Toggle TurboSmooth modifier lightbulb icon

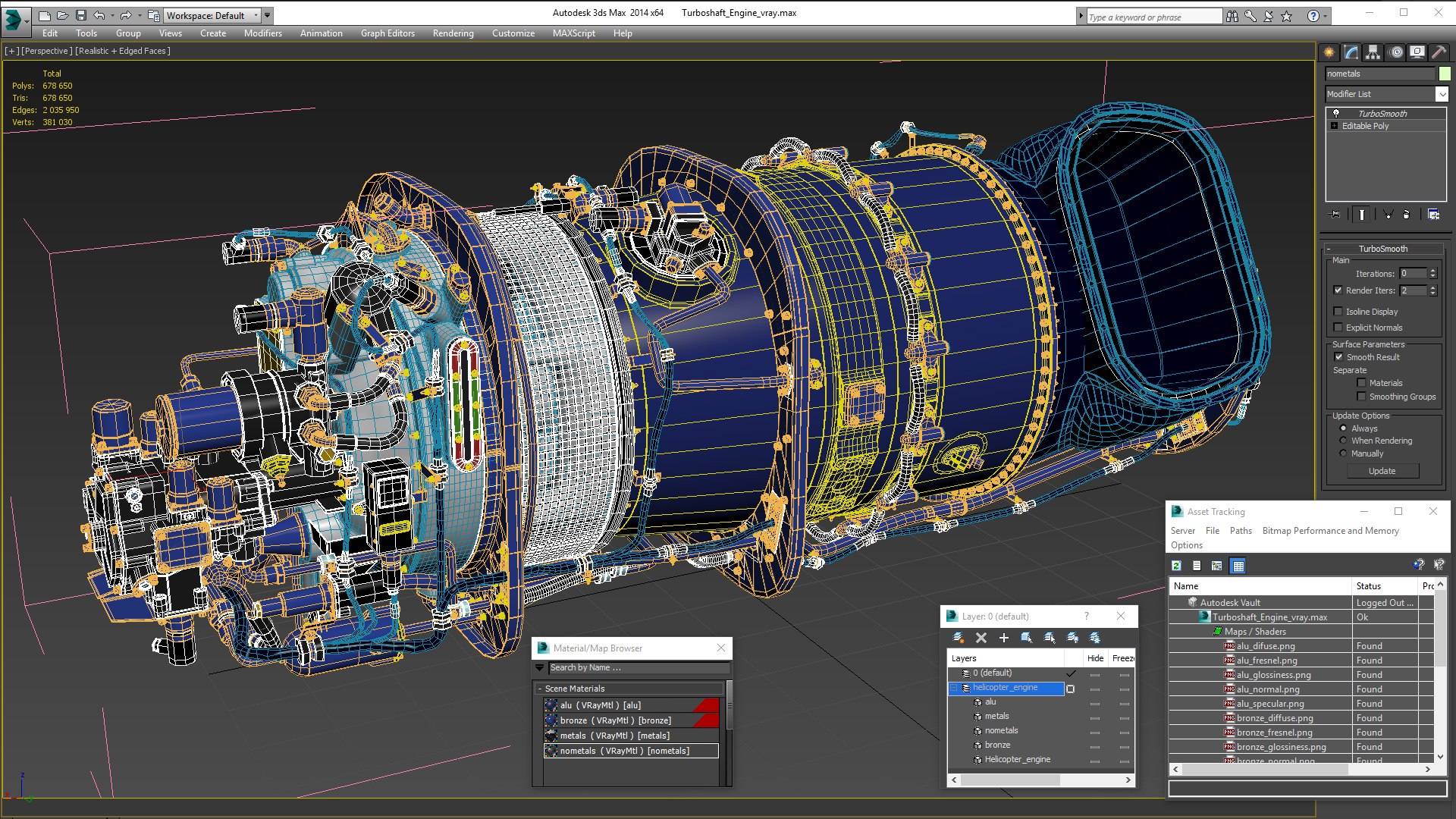coord(1336,113)
